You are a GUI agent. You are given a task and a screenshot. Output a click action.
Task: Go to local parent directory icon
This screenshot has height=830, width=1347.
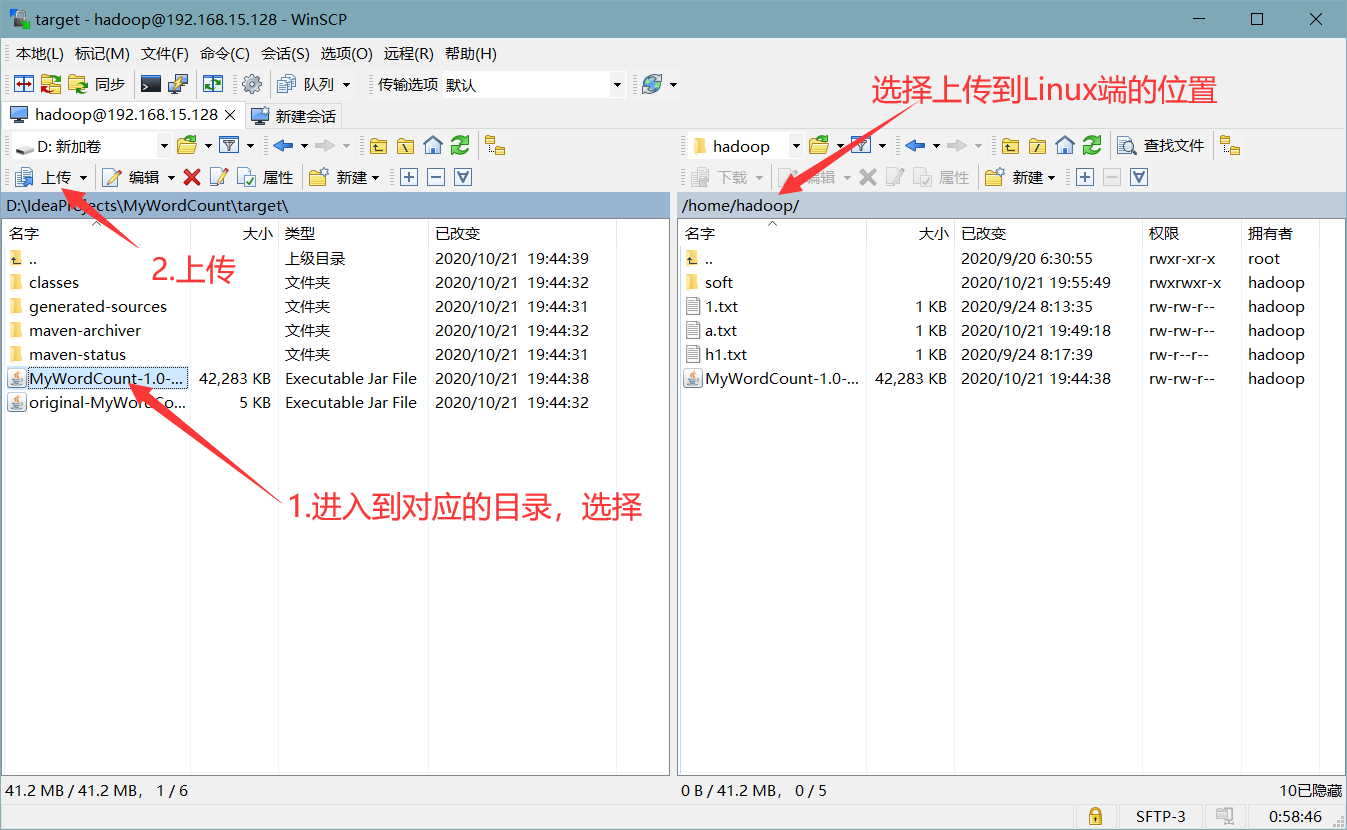378,146
